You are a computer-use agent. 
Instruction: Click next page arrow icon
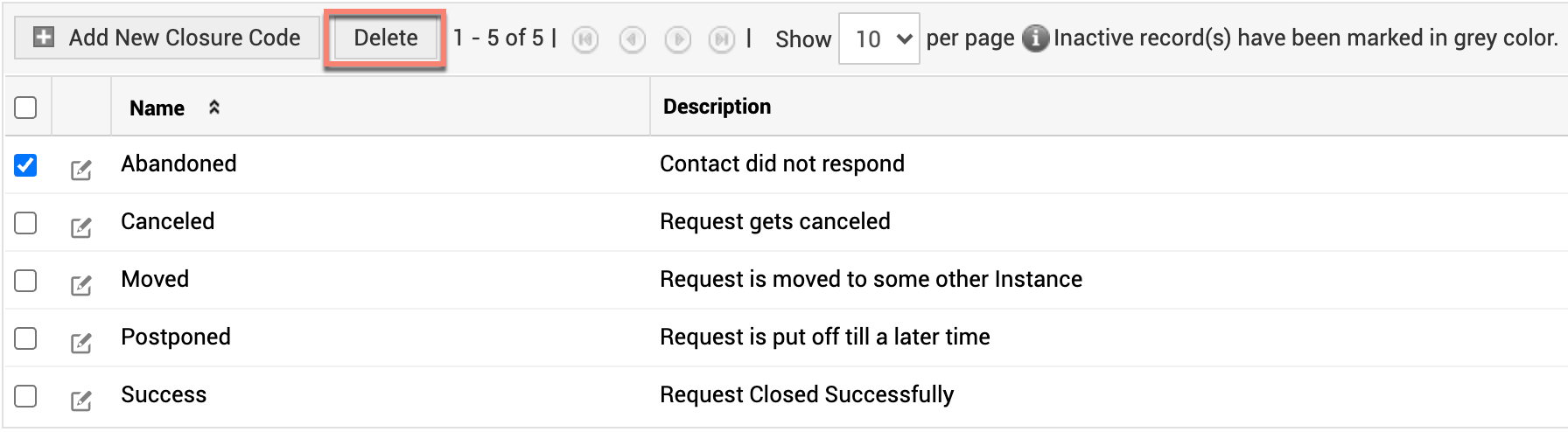click(677, 39)
